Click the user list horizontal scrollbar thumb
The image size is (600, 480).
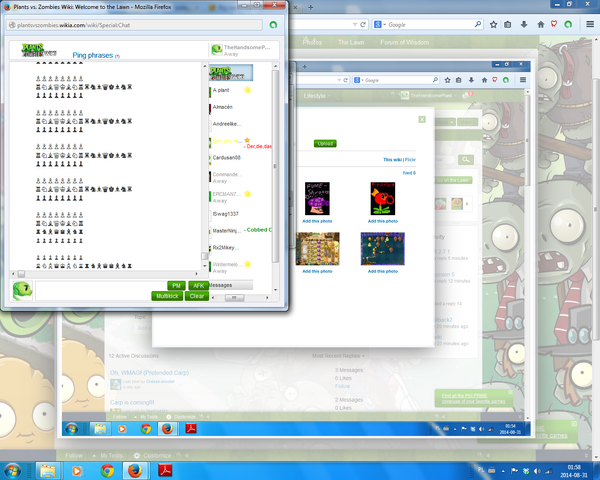[234, 297]
